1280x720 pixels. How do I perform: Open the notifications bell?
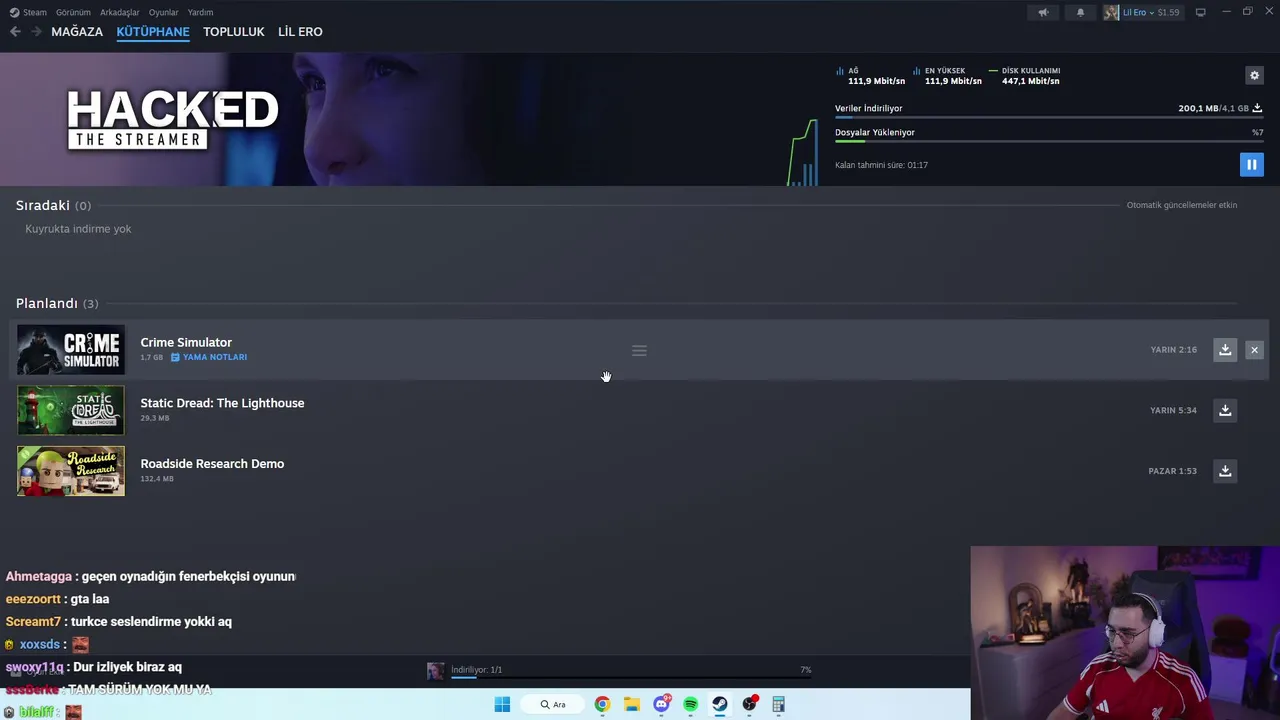(x=1080, y=12)
